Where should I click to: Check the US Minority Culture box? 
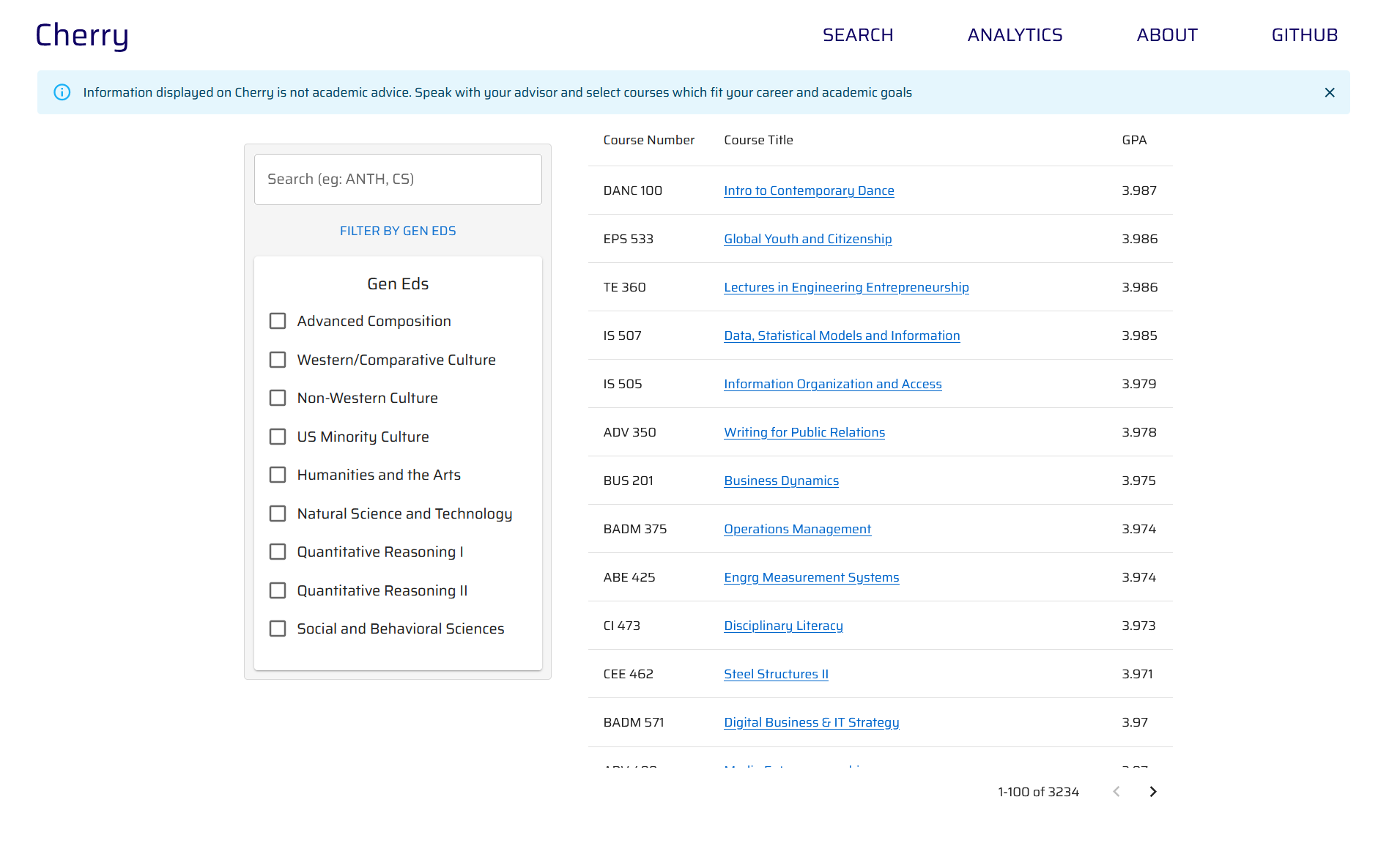278,437
